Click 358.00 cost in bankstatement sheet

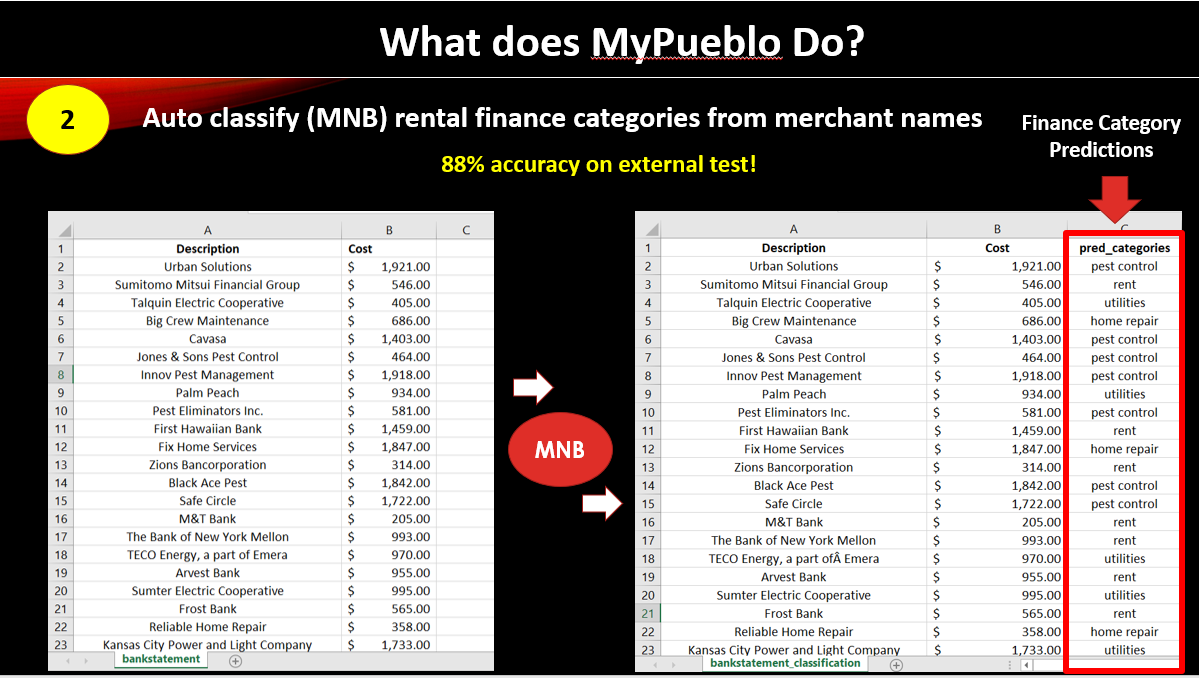[388, 627]
